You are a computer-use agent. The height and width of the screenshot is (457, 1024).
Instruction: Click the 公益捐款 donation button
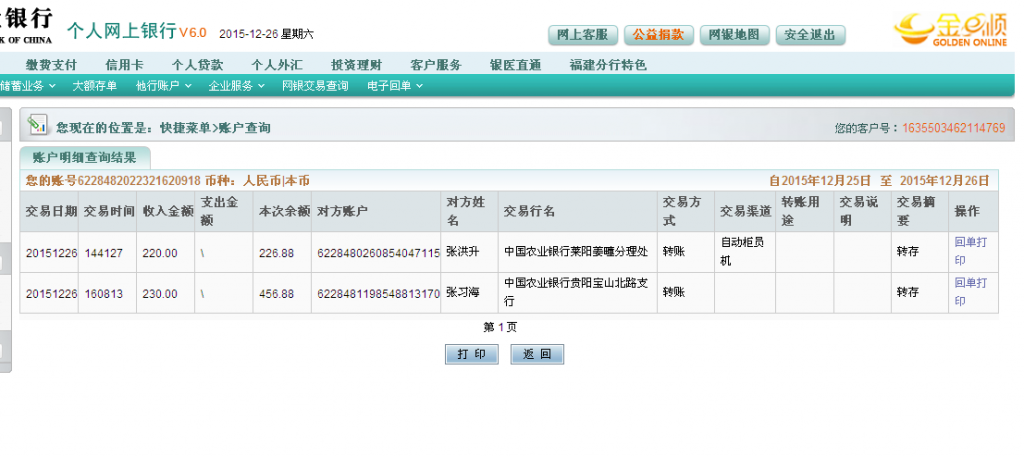point(659,35)
